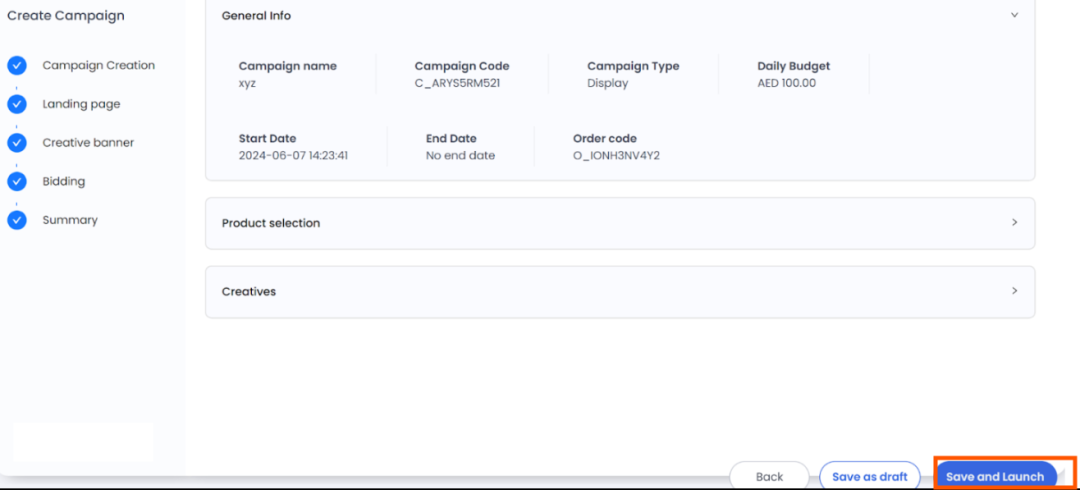The height and width of the screenshot is (490, 1080).
Task: Click the Landing page step checkmark icon
Action: (x=17, y=104)
